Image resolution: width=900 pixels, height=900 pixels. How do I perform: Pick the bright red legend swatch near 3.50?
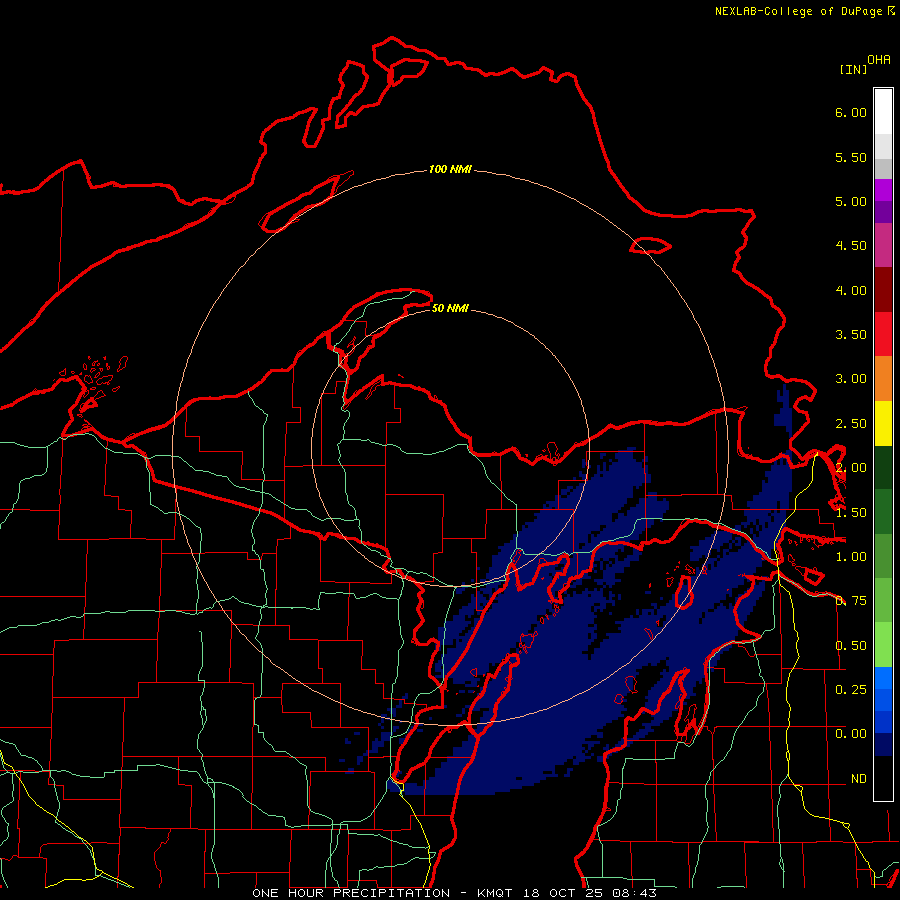point(883,334)
